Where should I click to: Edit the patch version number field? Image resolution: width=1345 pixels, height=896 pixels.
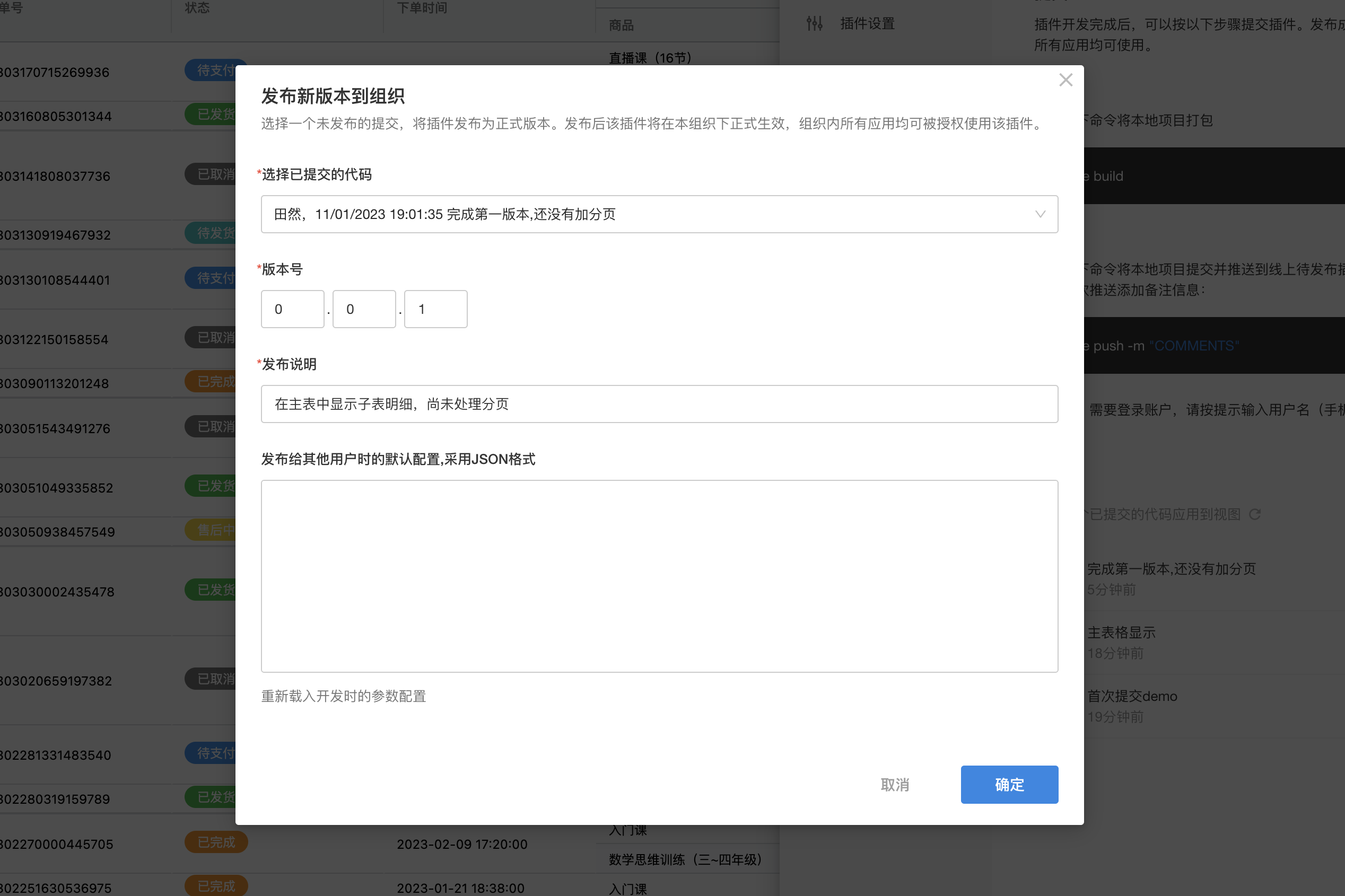point(435,309)
